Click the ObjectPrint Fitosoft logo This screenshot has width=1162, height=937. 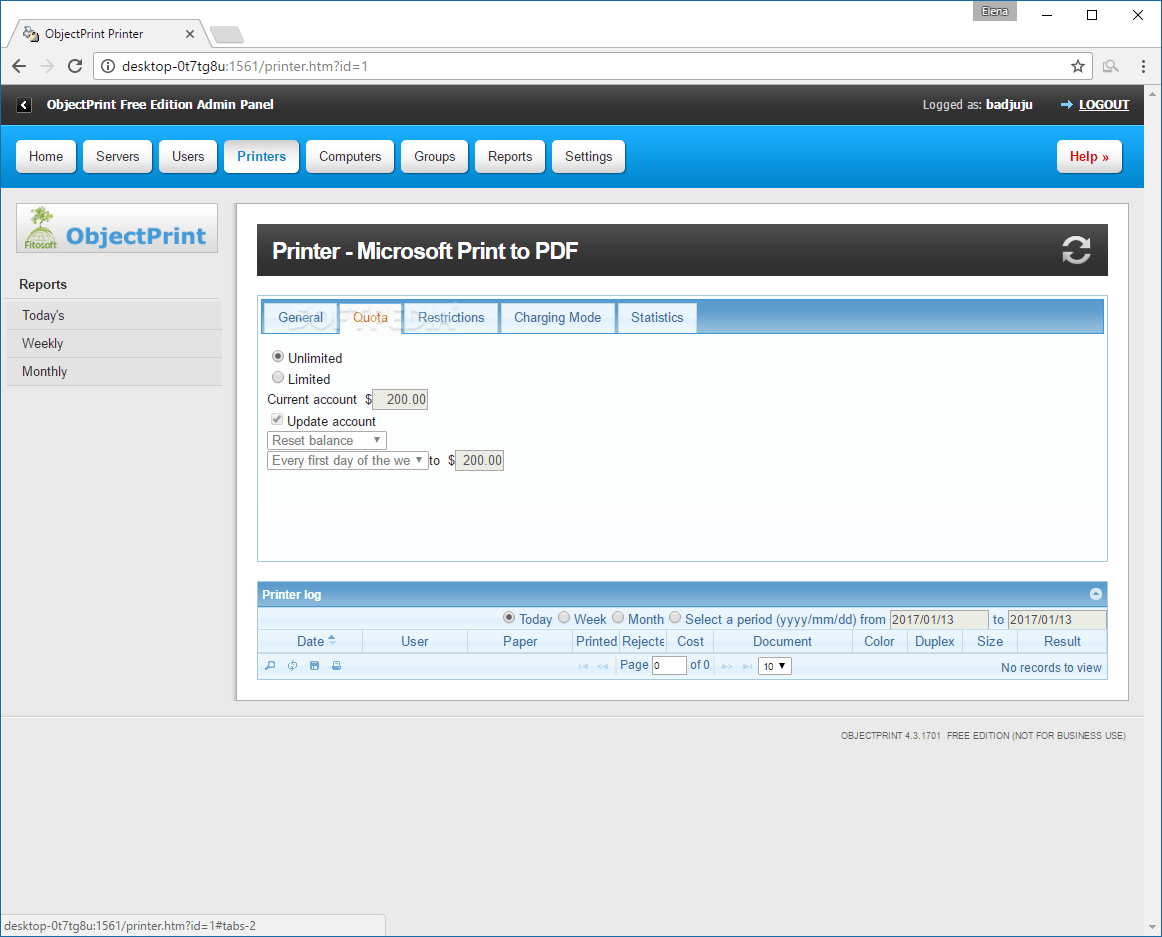(117, 228)
